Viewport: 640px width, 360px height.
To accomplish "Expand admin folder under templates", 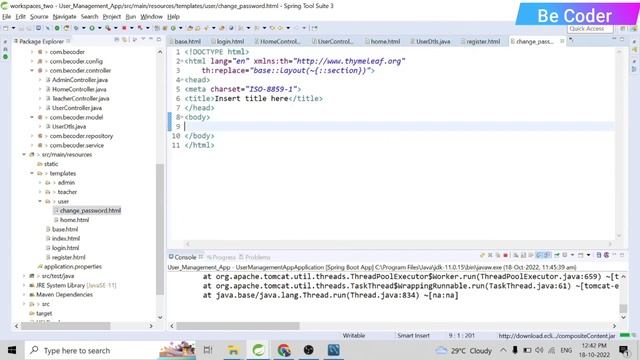I will click(40, 182).
